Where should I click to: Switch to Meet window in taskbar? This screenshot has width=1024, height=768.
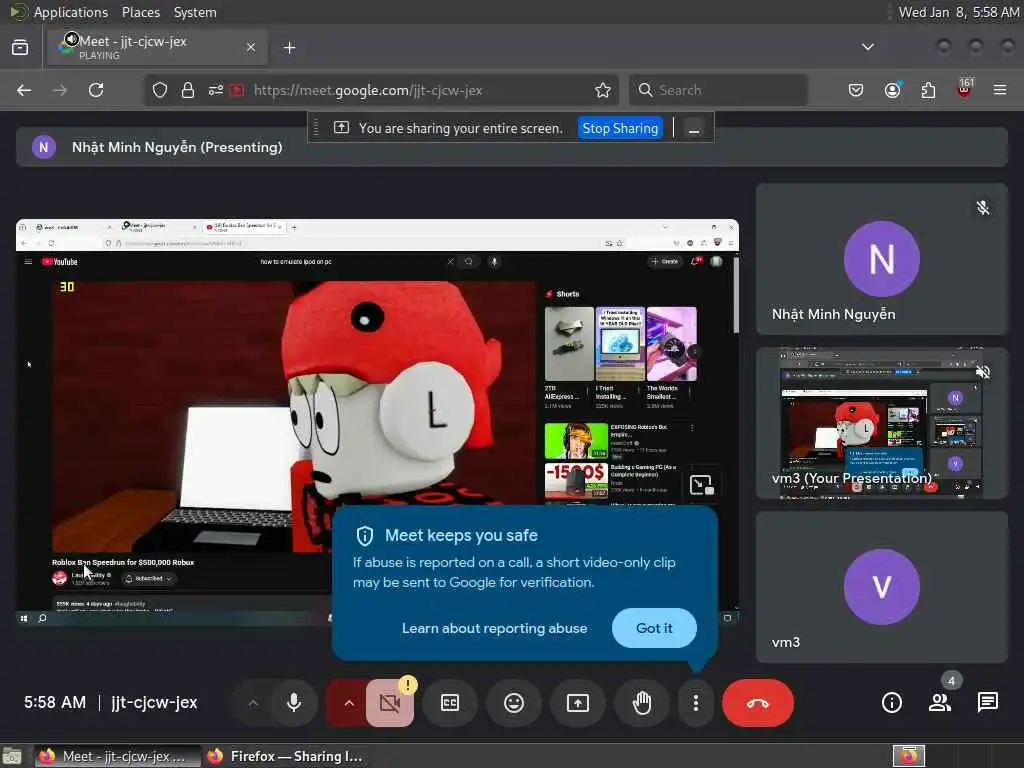(x=118, y=756)
